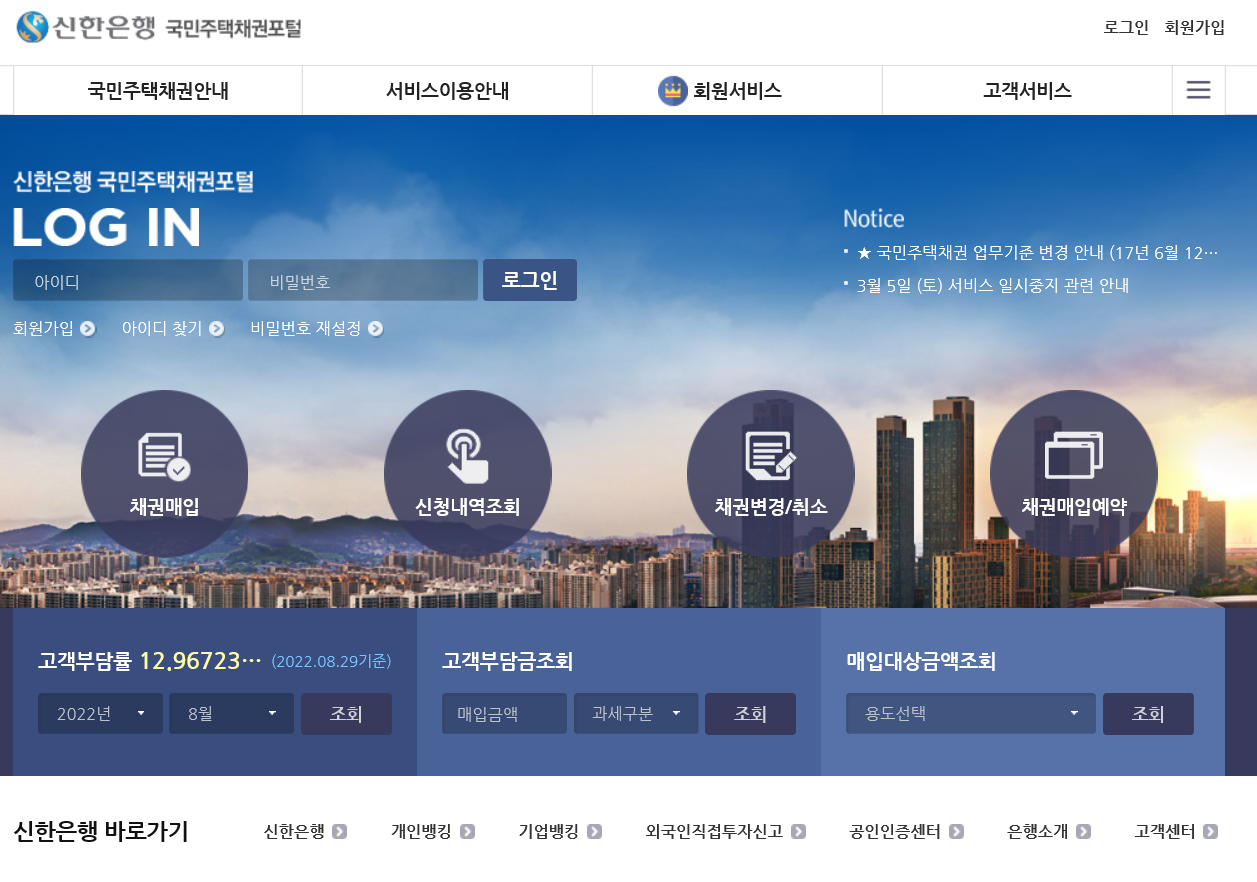Open 고객서비스 menu
The image size is (1257, 882).
coord(1027,91)
